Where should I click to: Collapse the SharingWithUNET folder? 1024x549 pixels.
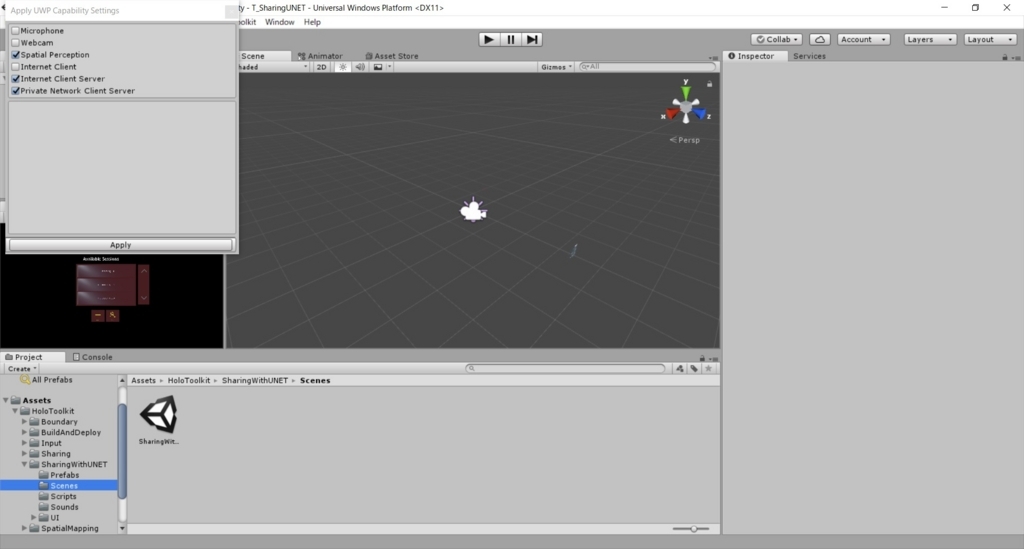[x=24, y=464]
